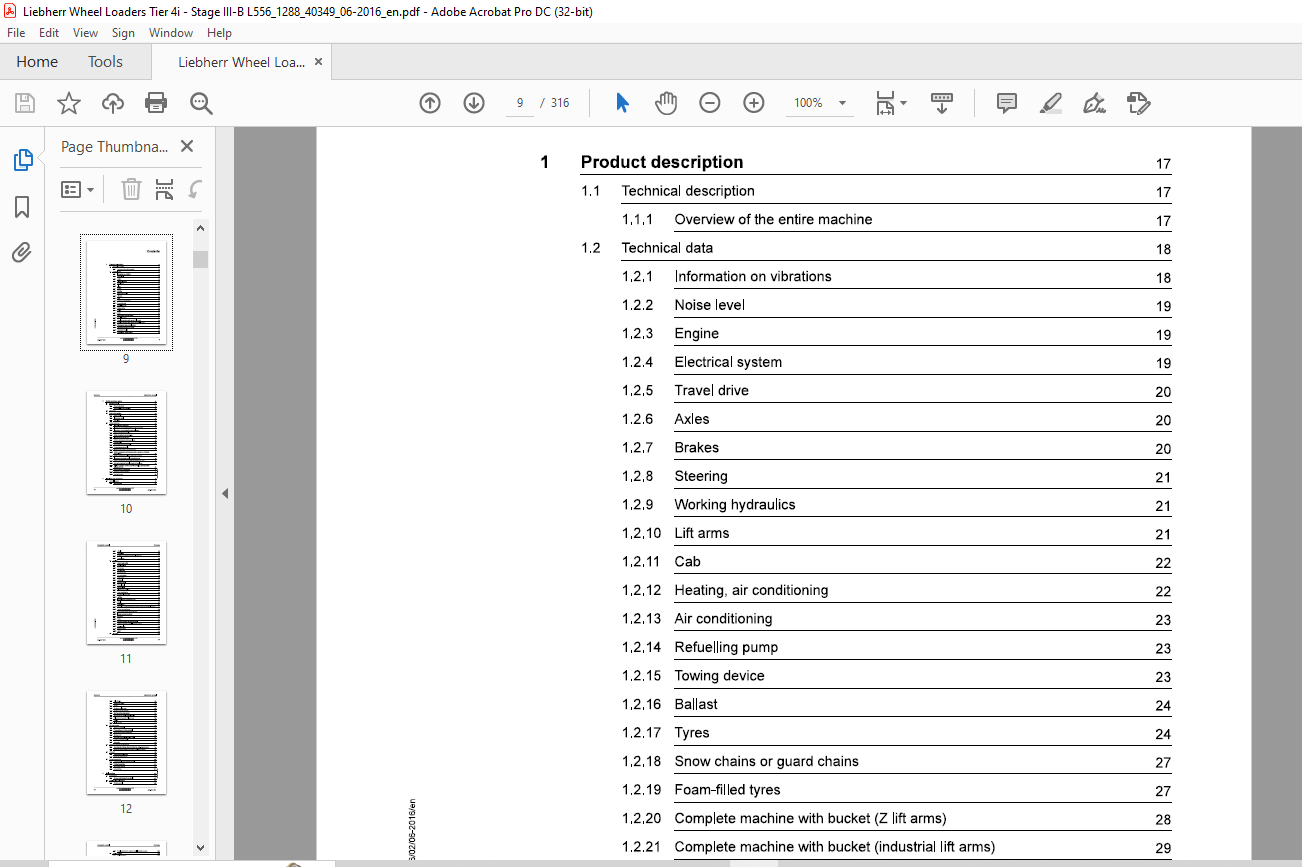
Task: Click the Save file icon
Action: [25, 103]
